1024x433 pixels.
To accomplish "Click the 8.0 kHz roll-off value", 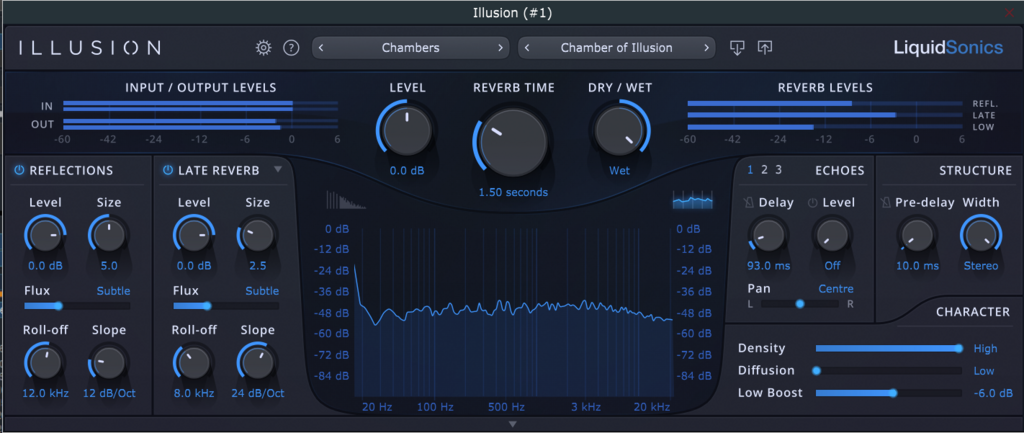I will 194,394.
